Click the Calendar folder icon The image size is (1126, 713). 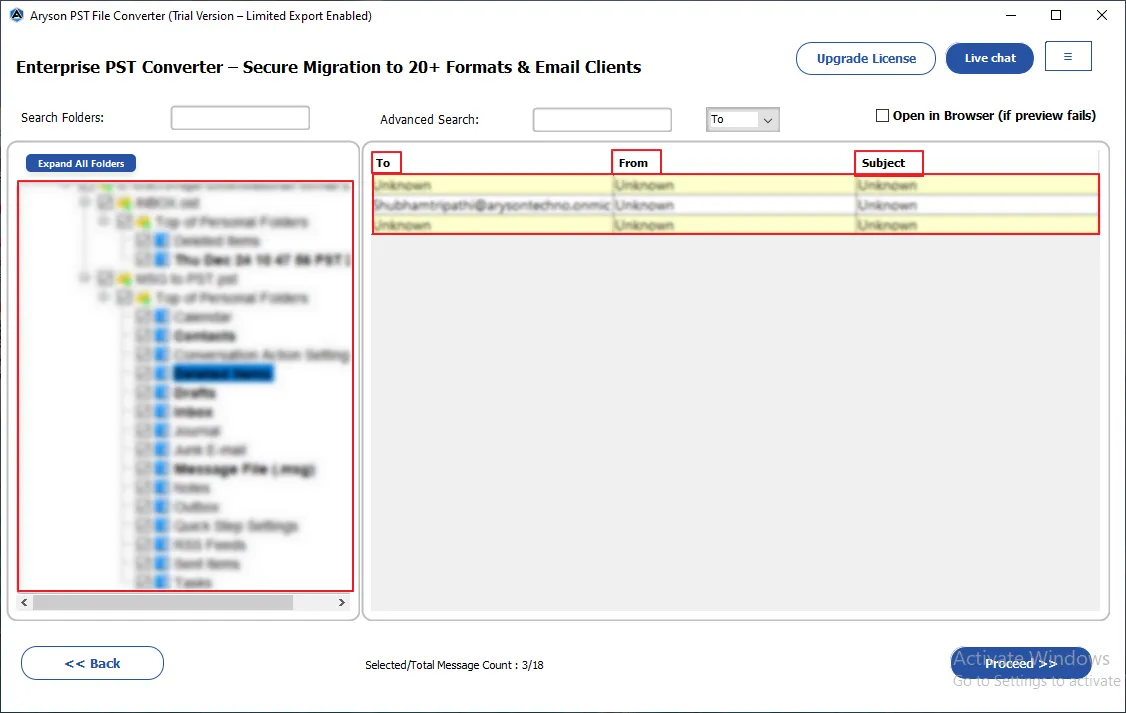pos(161,317)
